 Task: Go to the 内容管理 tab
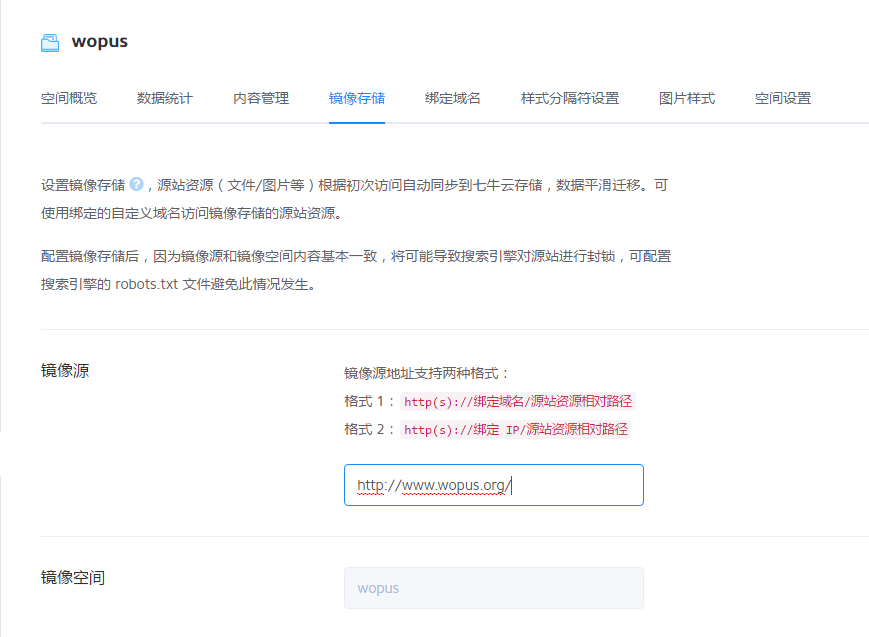click(261, 98)
